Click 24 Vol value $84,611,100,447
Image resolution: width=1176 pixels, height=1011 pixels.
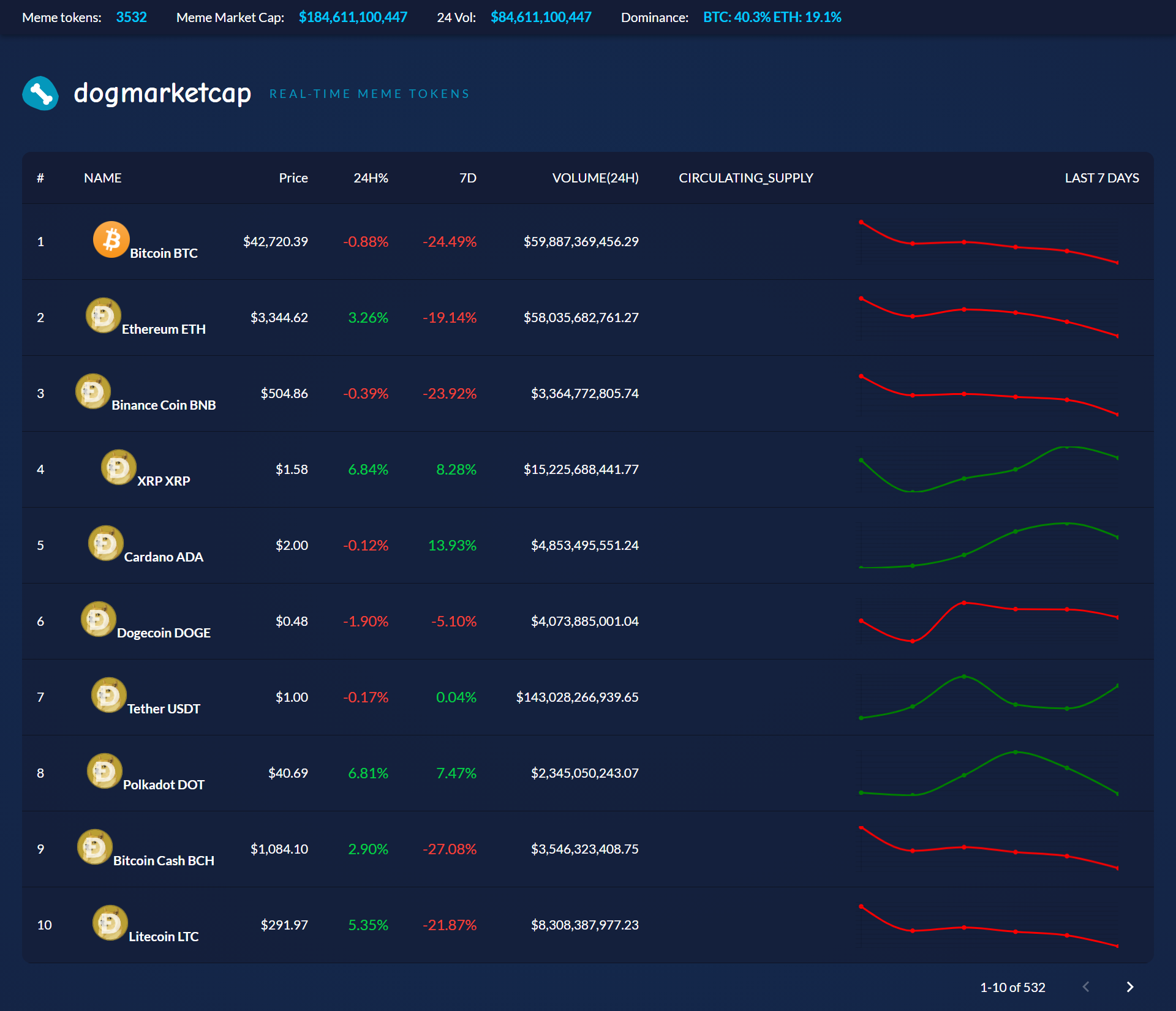tap(541, 17)
